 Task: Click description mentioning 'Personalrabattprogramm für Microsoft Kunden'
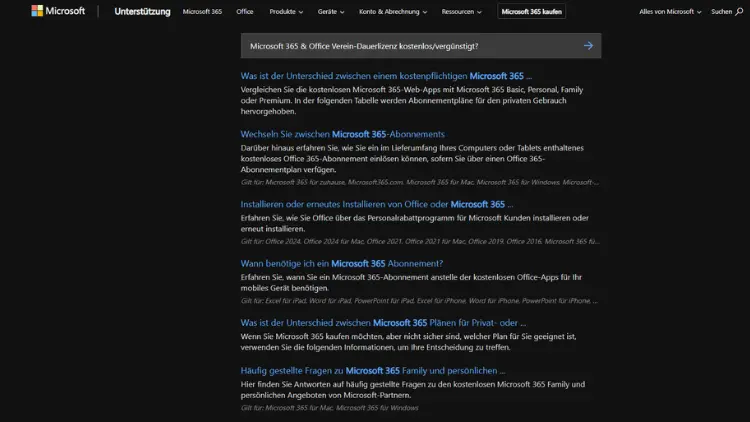[414, 223]
